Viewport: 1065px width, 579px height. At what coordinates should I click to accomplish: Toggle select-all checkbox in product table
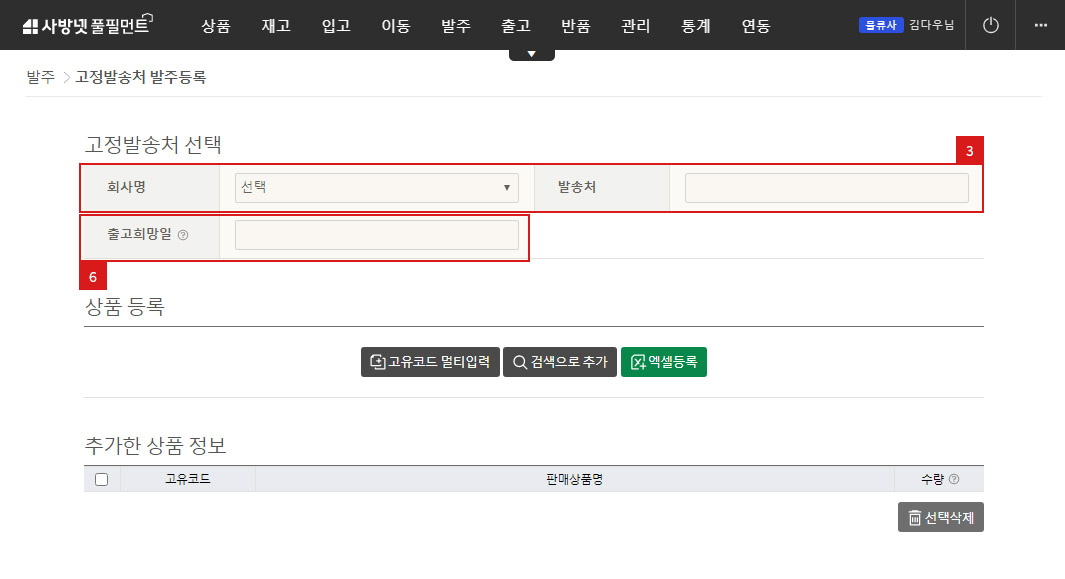coord(101,480)
